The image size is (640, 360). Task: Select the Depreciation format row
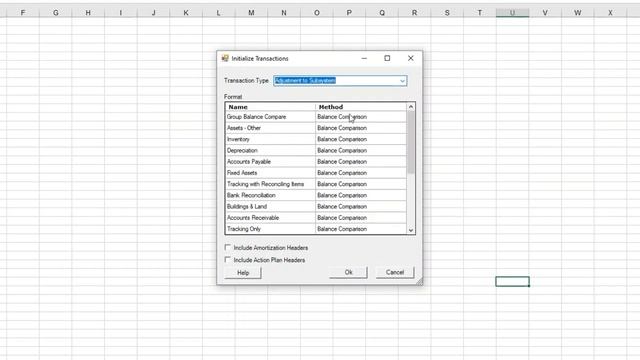coord(316,150)
